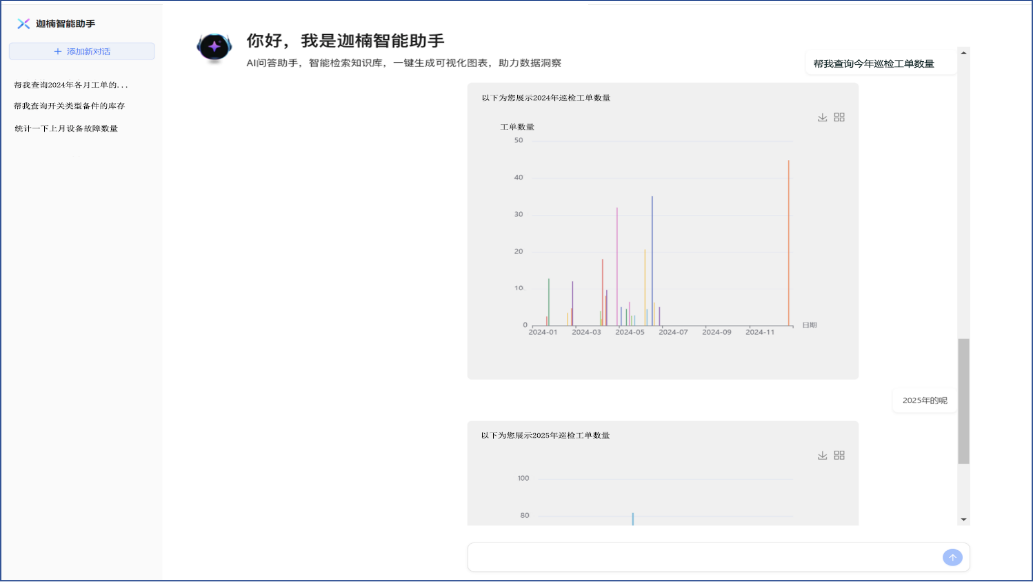Open conversation 帮我查询开关类型备件的库存
1033x582 pixels.
click(69, 106)
